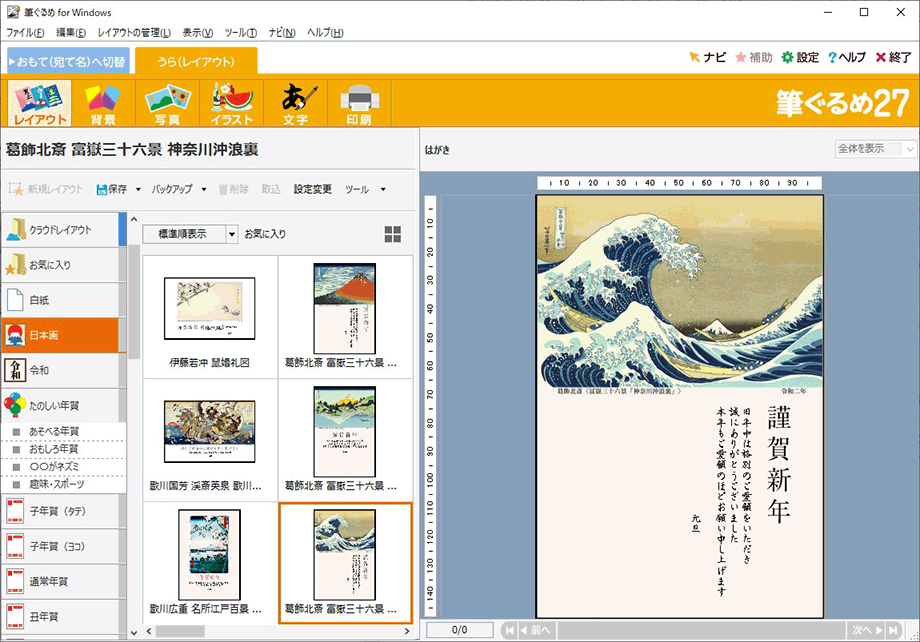The image size is (920, 642).
Task: Open the 背景 (Background) tool
Action: tap(103, 103)
